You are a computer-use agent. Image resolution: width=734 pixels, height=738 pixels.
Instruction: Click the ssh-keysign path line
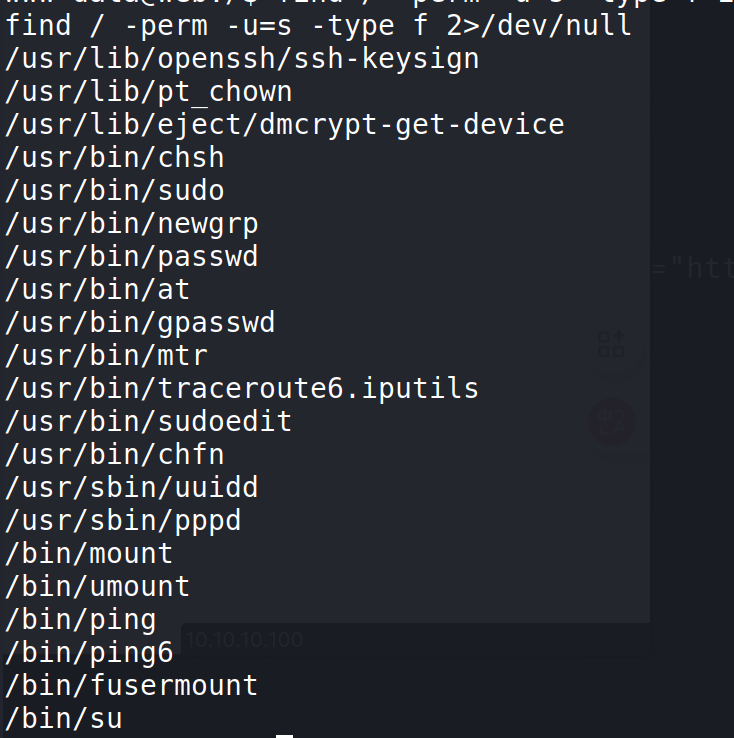(242, 59)
